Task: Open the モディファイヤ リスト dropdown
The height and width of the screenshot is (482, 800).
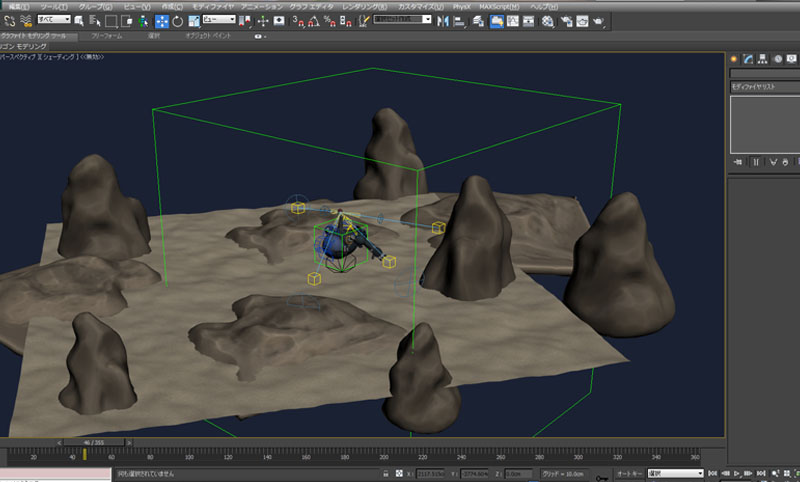Action: tap(765, 87)
